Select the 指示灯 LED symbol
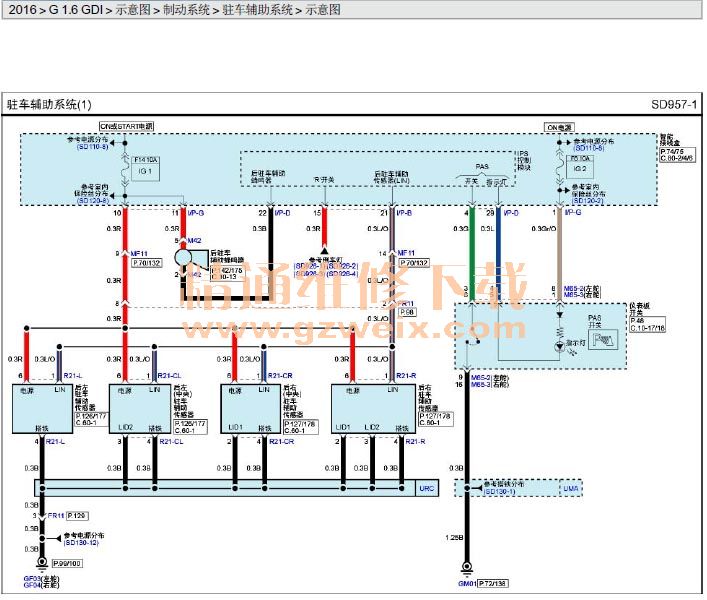The width and height of the screenshot is (707, 600). point(560,346)
